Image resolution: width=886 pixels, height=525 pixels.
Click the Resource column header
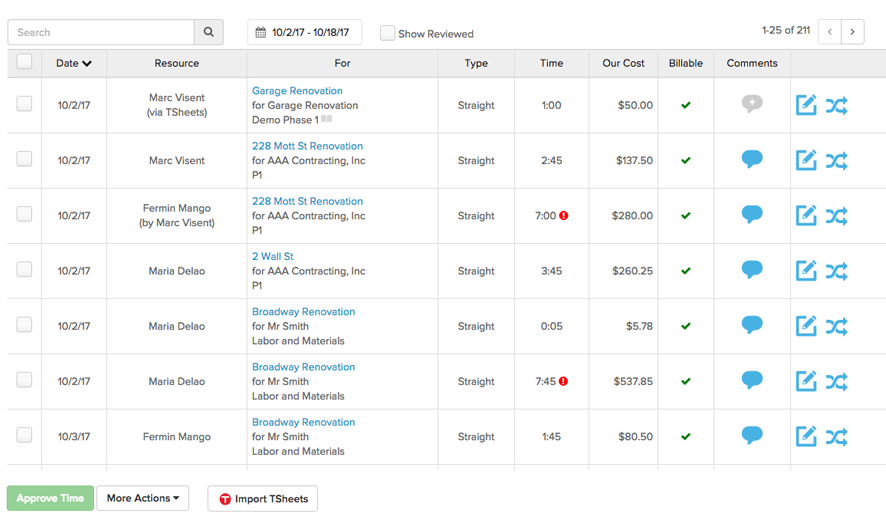(x=176, y=63)
